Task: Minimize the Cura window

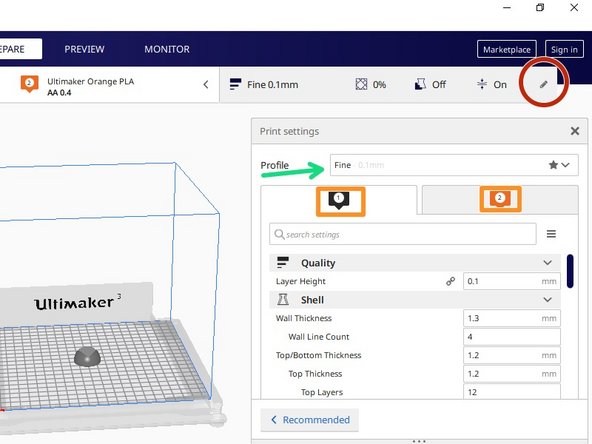Action: click(x=507, y=8)
